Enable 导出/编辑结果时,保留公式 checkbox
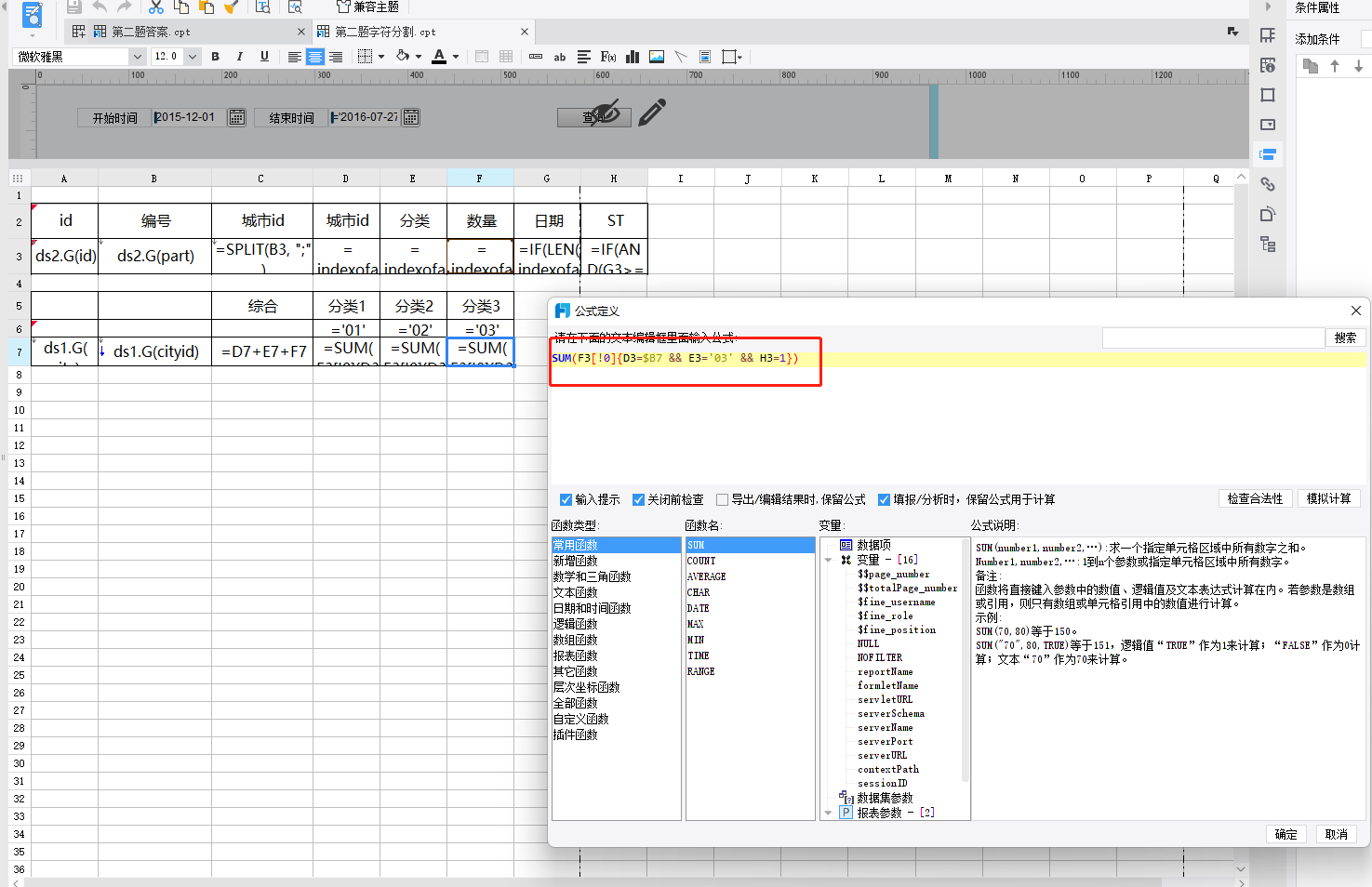Viewport: 1372px width, 887px height. [x=722, y=499]
